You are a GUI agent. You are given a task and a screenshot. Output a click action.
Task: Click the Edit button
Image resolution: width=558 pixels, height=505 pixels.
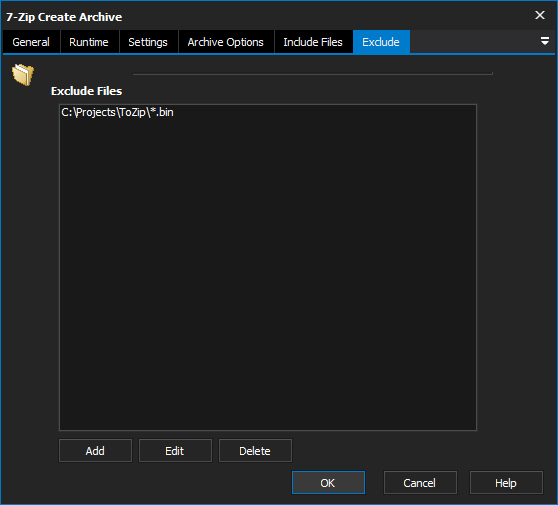pos(175,451)
